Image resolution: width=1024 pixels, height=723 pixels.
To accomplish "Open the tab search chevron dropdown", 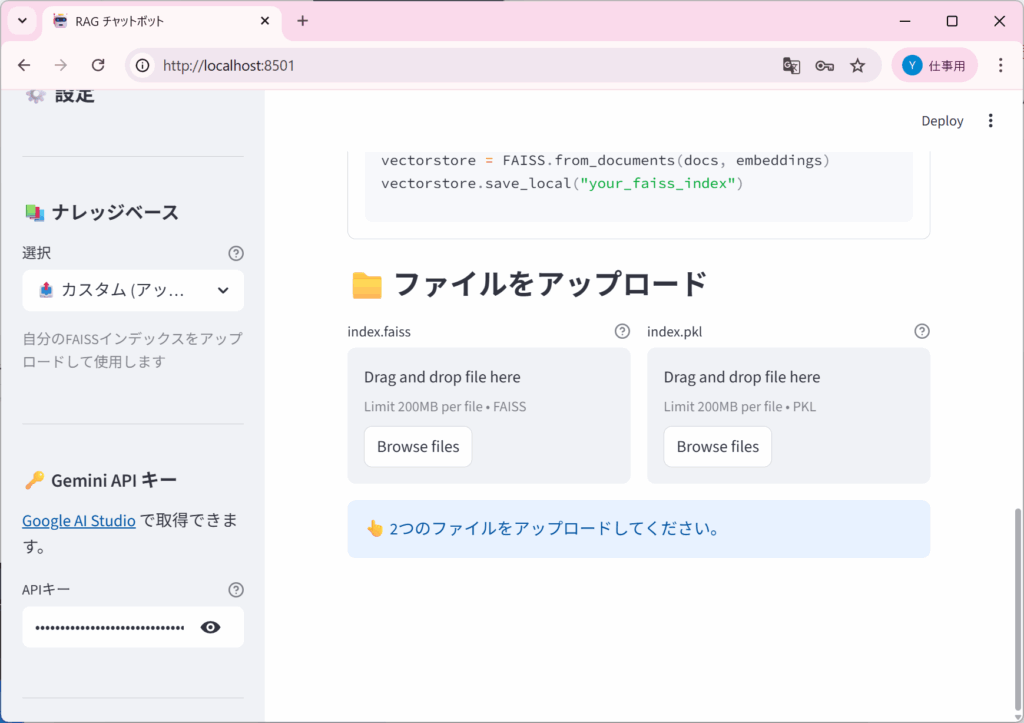I will pos(22,21).
